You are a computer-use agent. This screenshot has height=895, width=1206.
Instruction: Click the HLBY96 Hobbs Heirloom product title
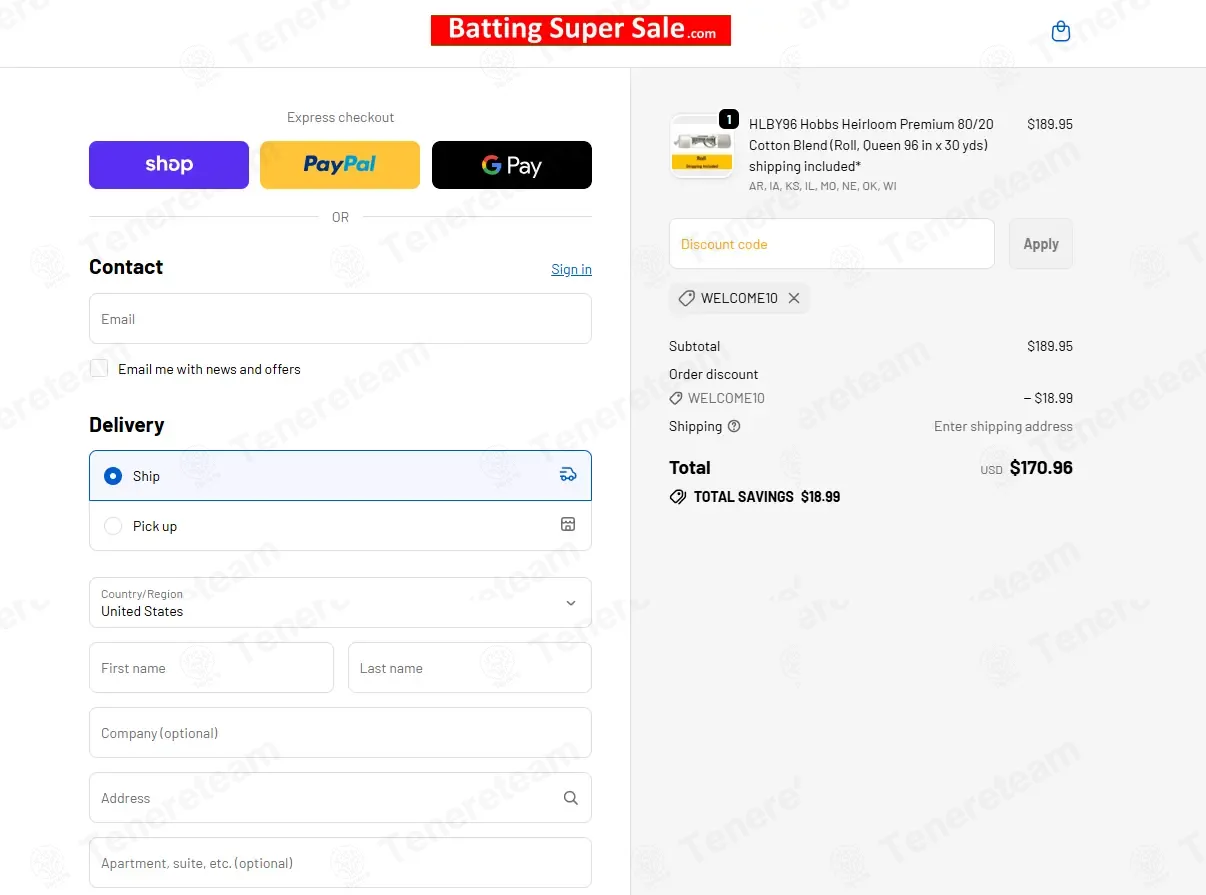871,145
